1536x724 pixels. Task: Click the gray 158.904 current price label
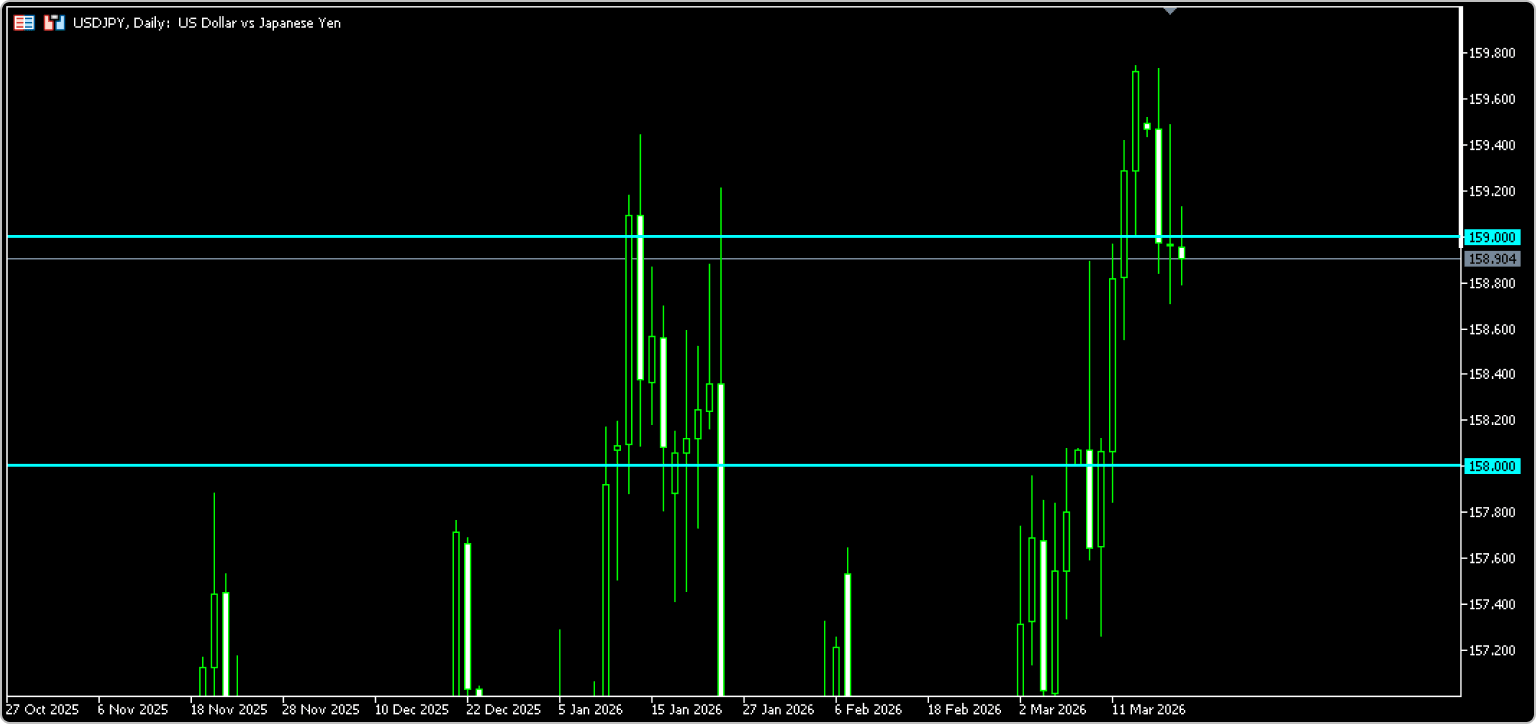point(1492,259)
